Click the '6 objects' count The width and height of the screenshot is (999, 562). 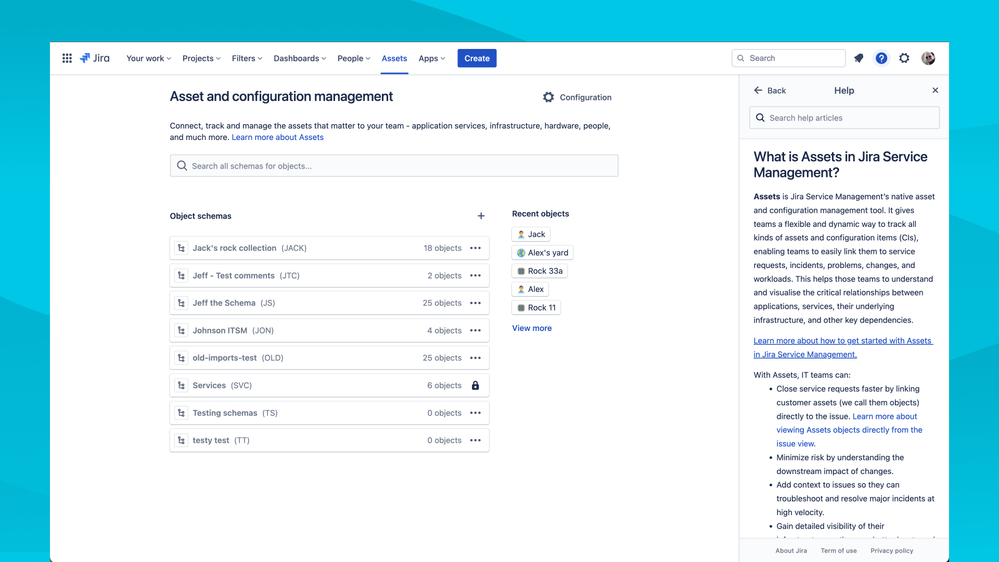point(444,385)
